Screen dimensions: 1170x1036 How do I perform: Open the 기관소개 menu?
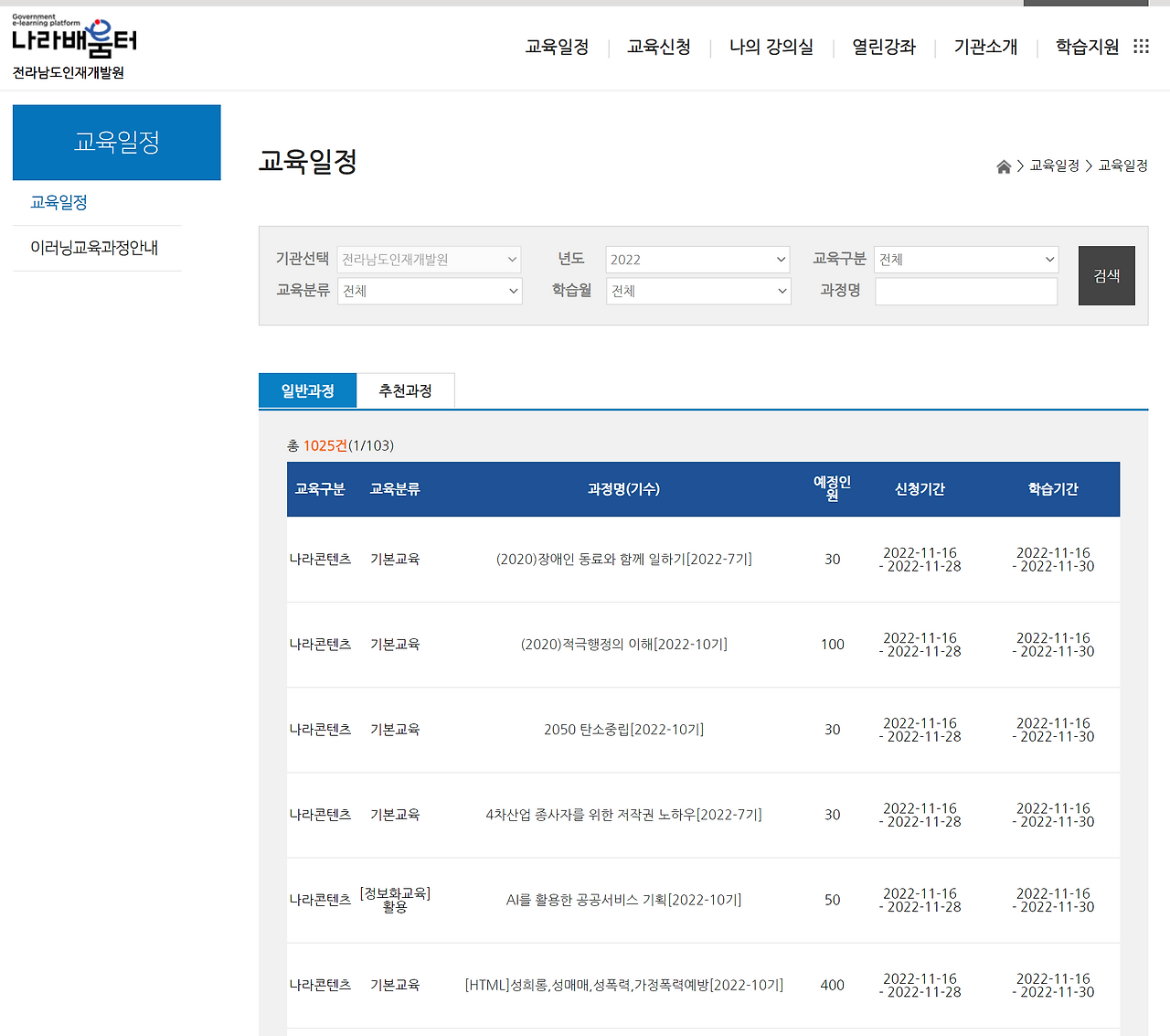click(985, 47)
